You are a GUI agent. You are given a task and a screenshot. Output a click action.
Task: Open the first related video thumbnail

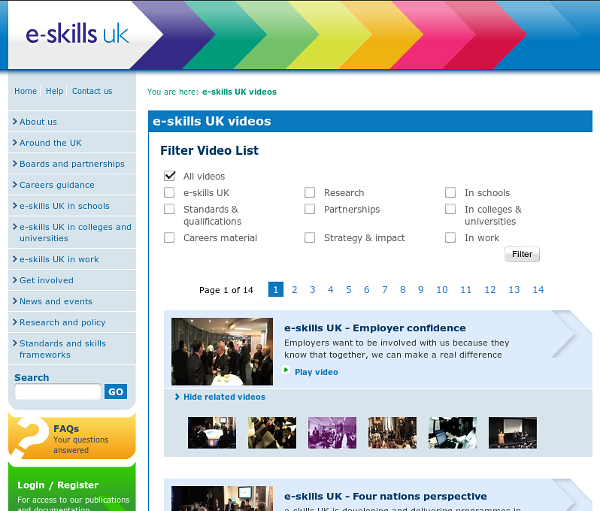(x=212, y=433)
